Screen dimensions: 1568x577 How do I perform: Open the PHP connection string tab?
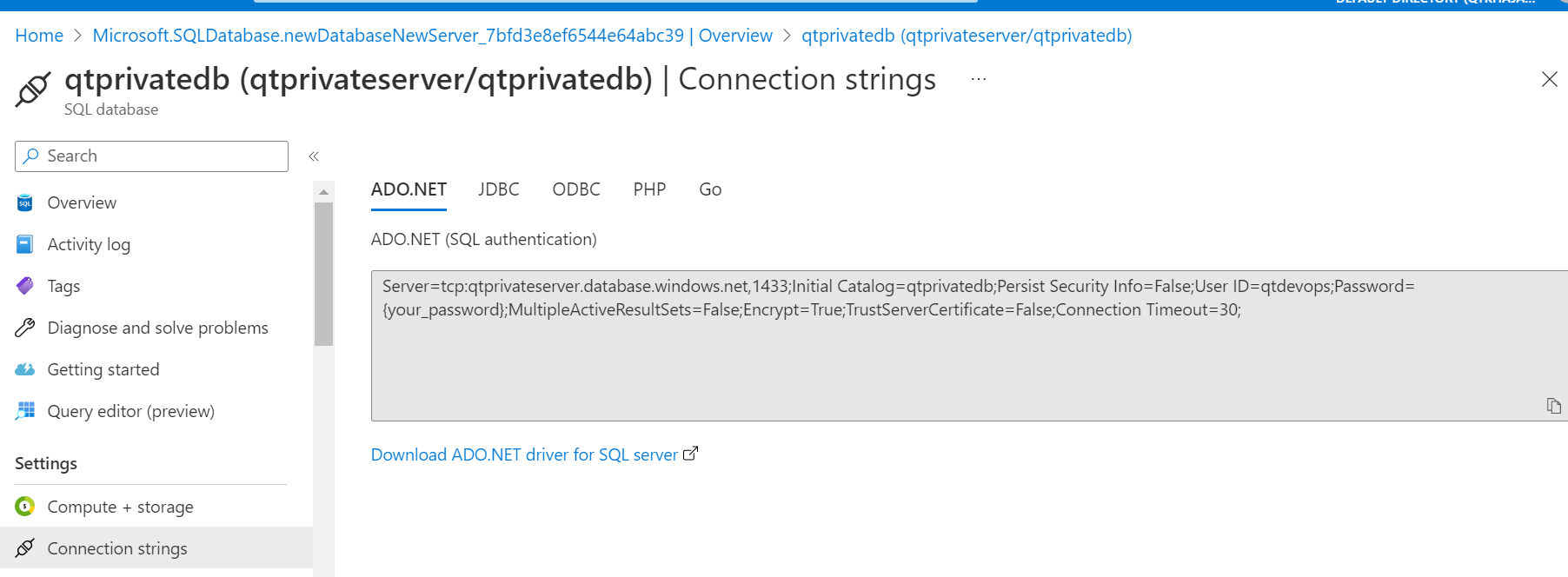click(x=648, y=189)
